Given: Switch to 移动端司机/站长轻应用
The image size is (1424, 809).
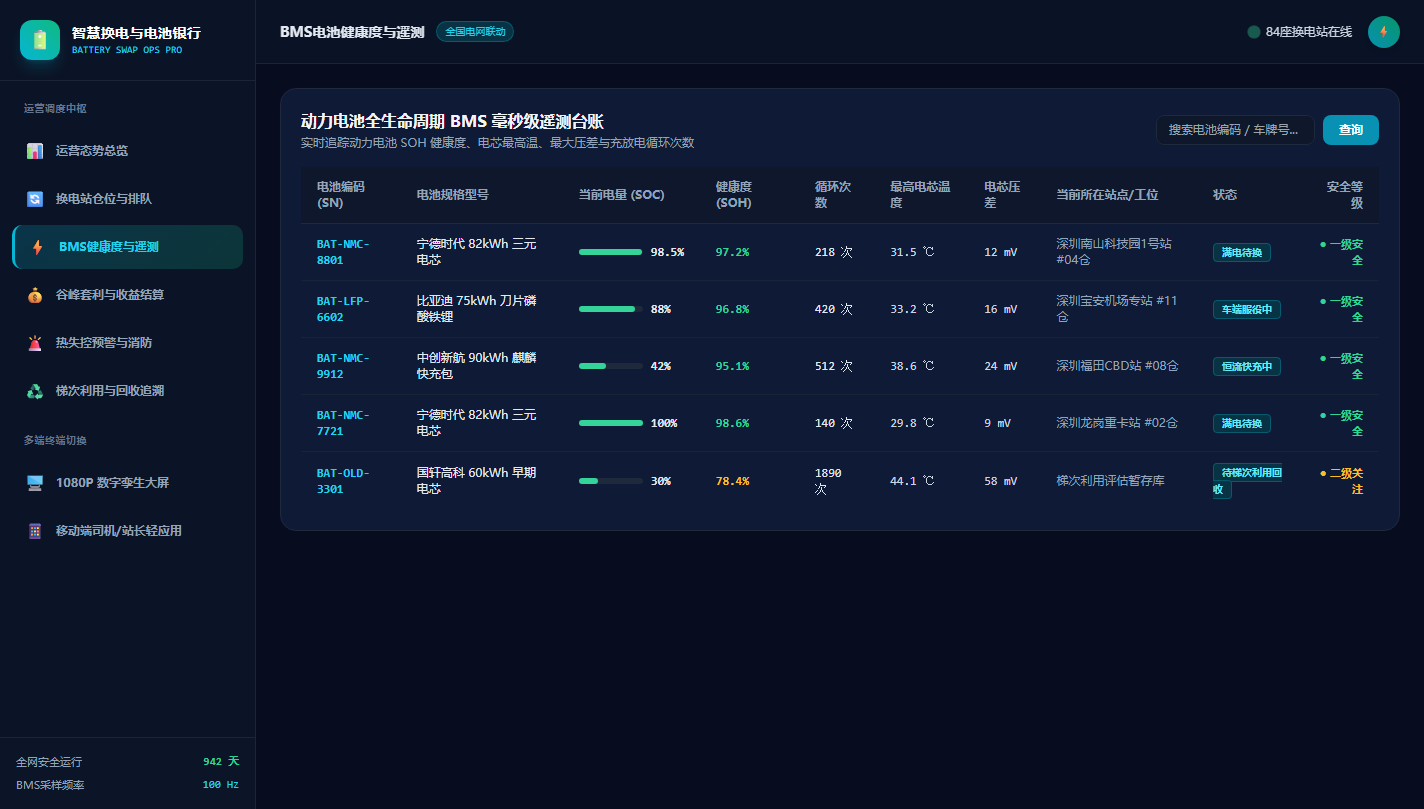Looking at the screenshot, I should tap(127, 531).
